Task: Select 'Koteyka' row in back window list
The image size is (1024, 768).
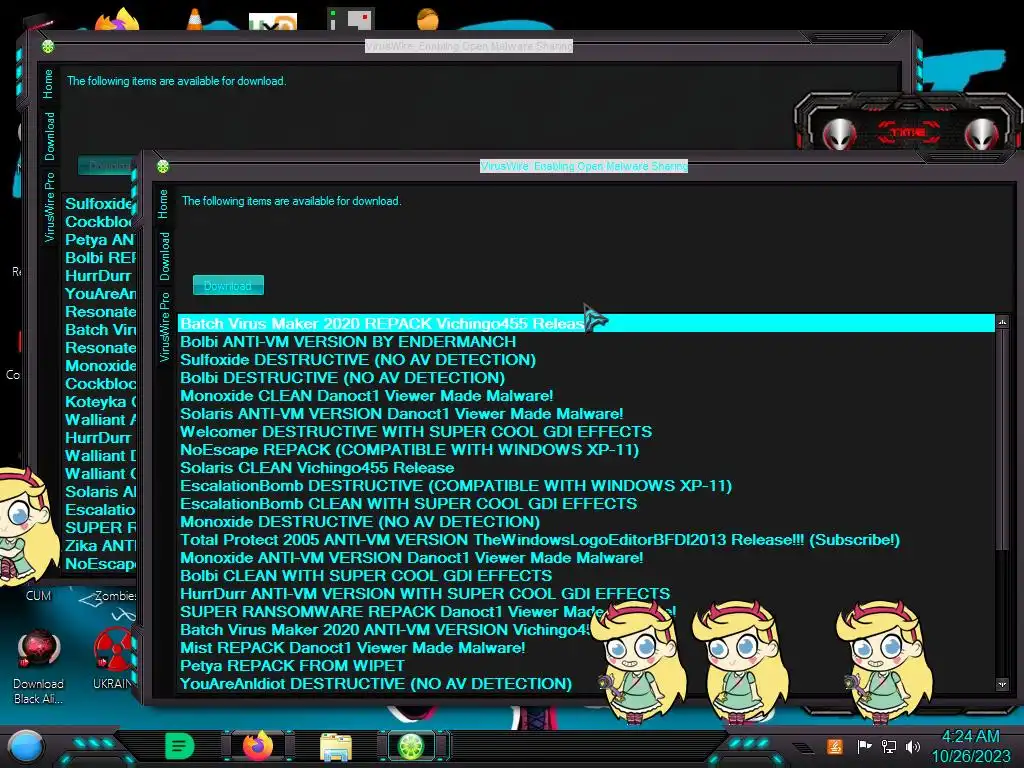Action: (99, 402)
